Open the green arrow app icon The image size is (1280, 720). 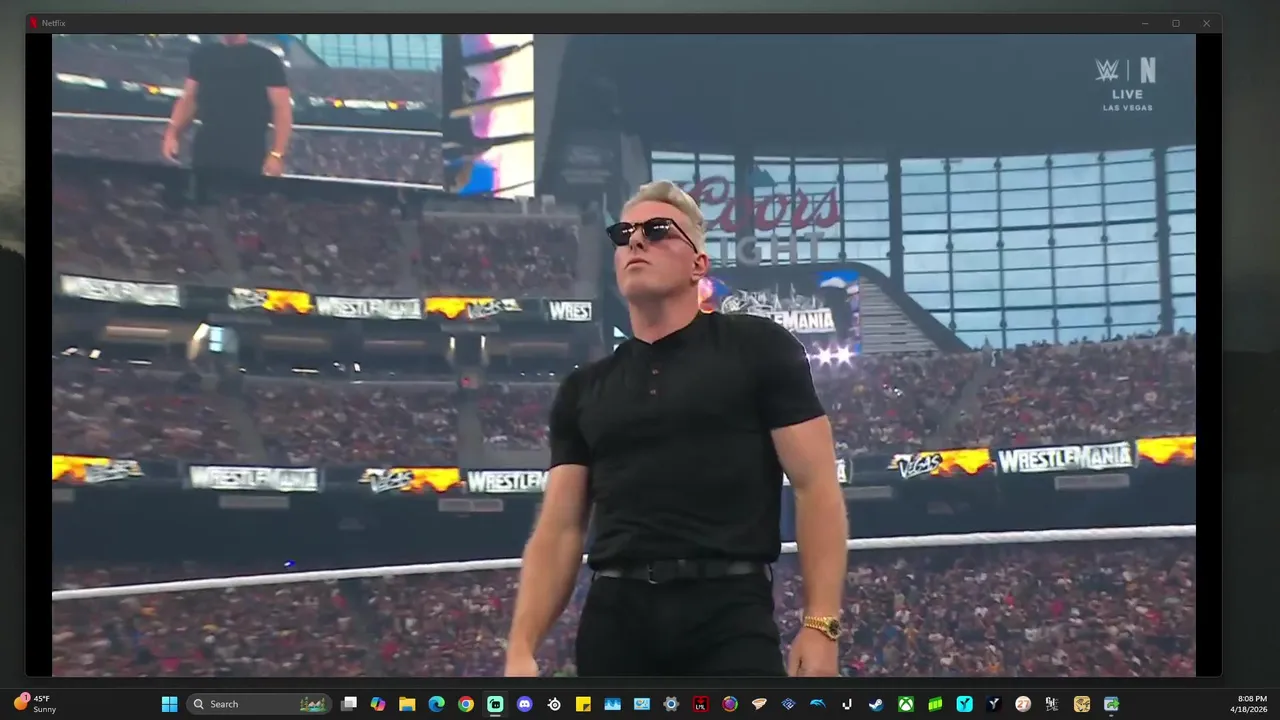[x=1111, y=704]
